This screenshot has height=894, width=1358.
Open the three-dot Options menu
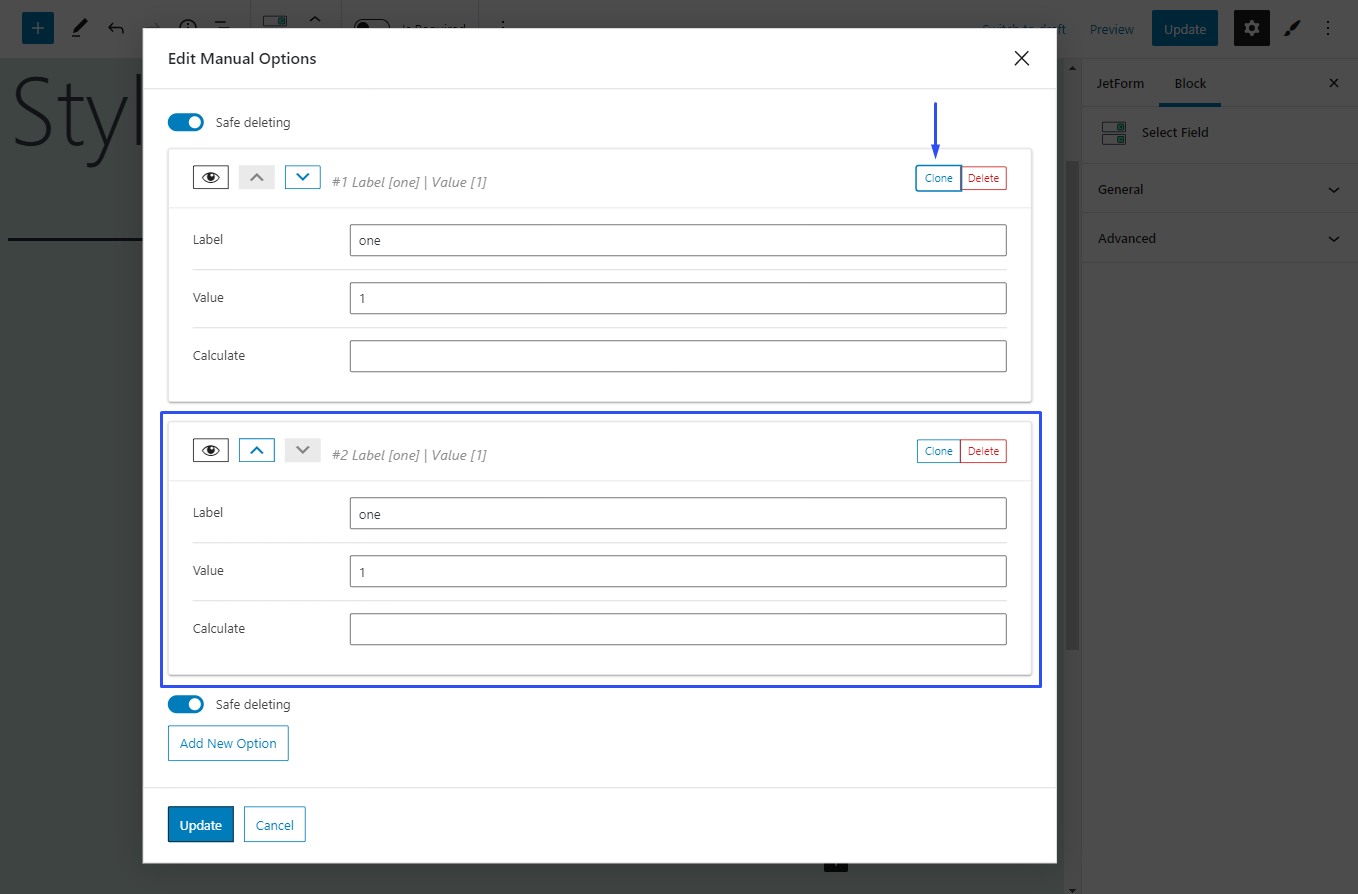point(1328,28)
